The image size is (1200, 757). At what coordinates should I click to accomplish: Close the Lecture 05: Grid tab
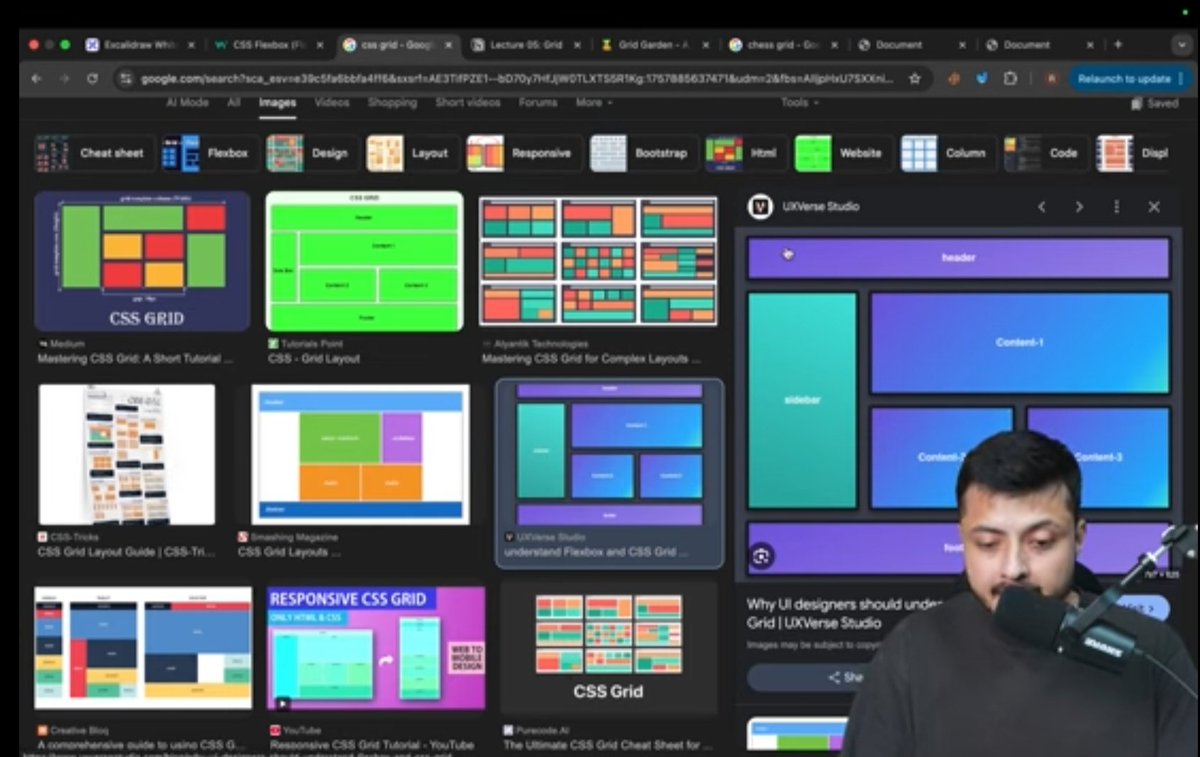(x=577, y=45)
